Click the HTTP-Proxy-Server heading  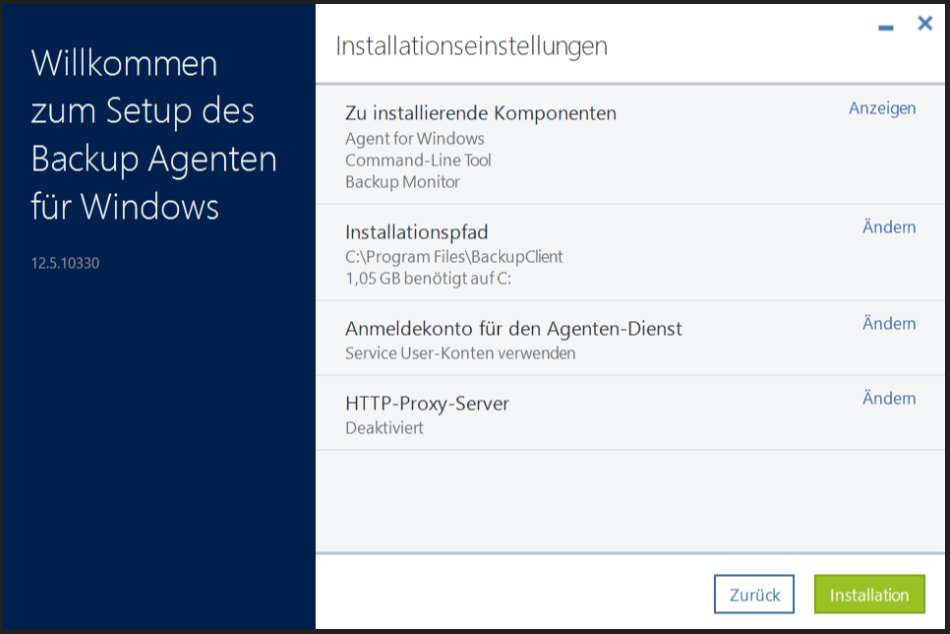(427, 404)
